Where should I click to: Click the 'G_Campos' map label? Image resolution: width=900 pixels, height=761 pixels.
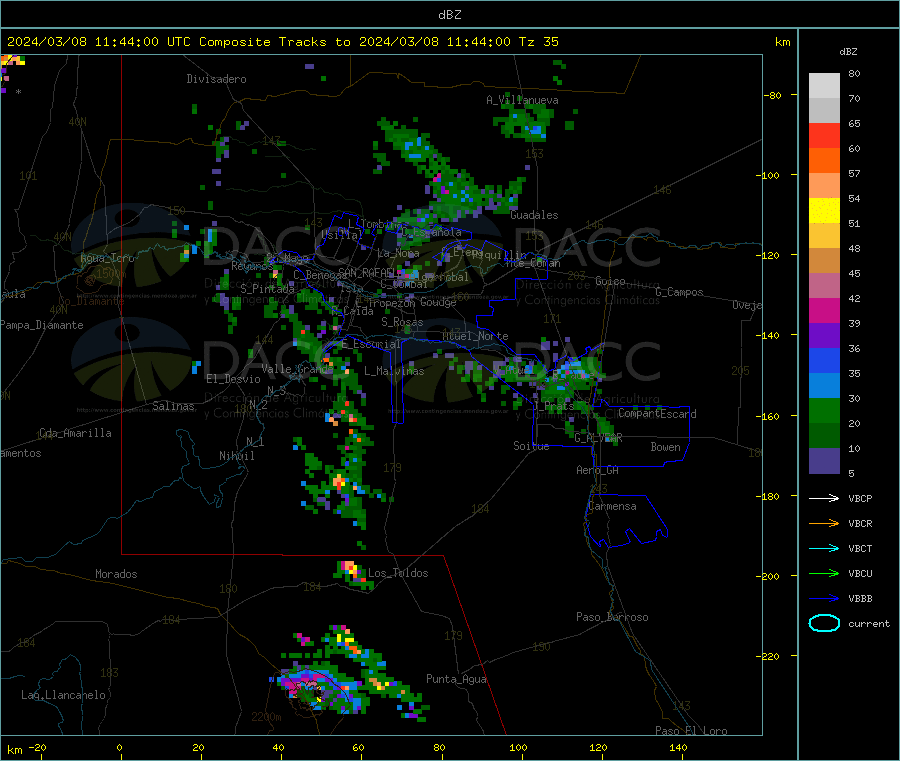pyautogui.click(x=679, y=292)
